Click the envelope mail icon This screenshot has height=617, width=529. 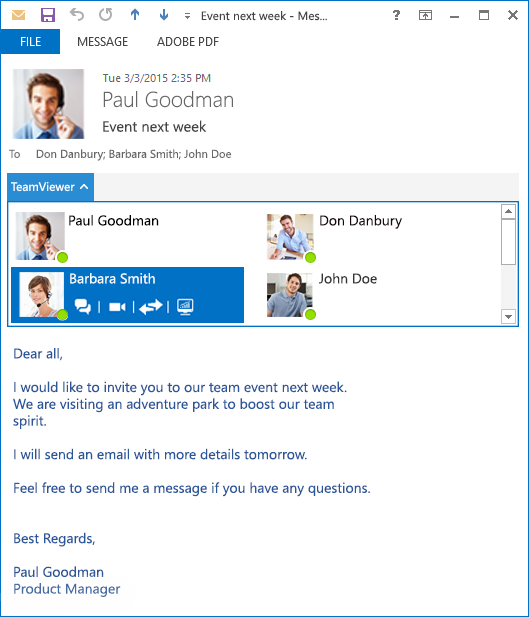tap(18, 15)
